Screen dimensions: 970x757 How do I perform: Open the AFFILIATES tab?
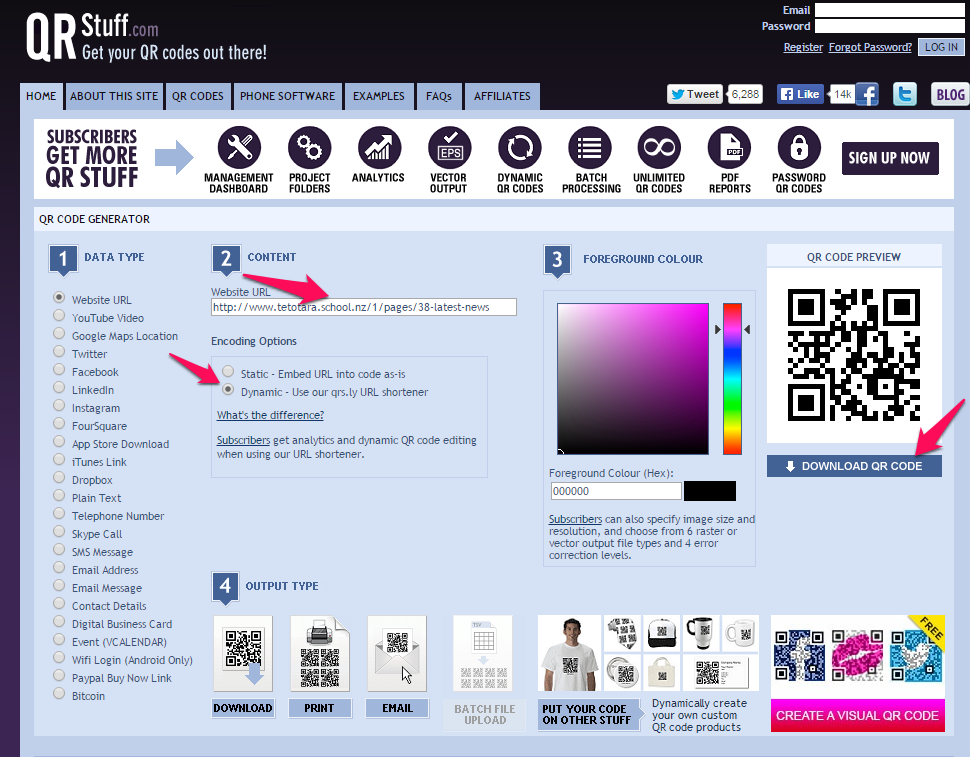click(x=502, y=96)
